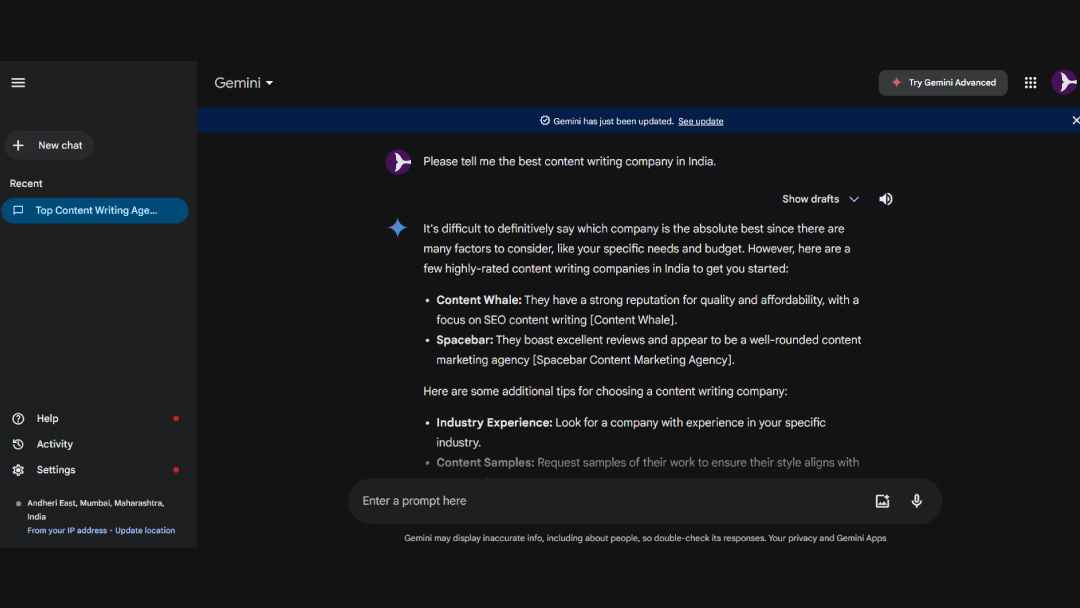Screen dimensions: 1080x608
Task: Upload an image with the image icon
Action: (882, 501)
